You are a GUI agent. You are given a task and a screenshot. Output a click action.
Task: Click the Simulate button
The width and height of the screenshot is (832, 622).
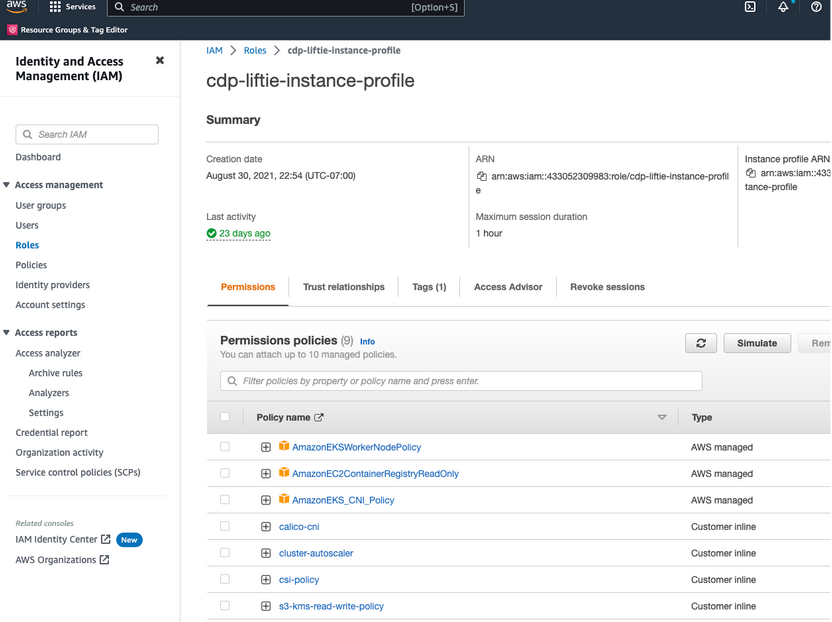[756, 343]
